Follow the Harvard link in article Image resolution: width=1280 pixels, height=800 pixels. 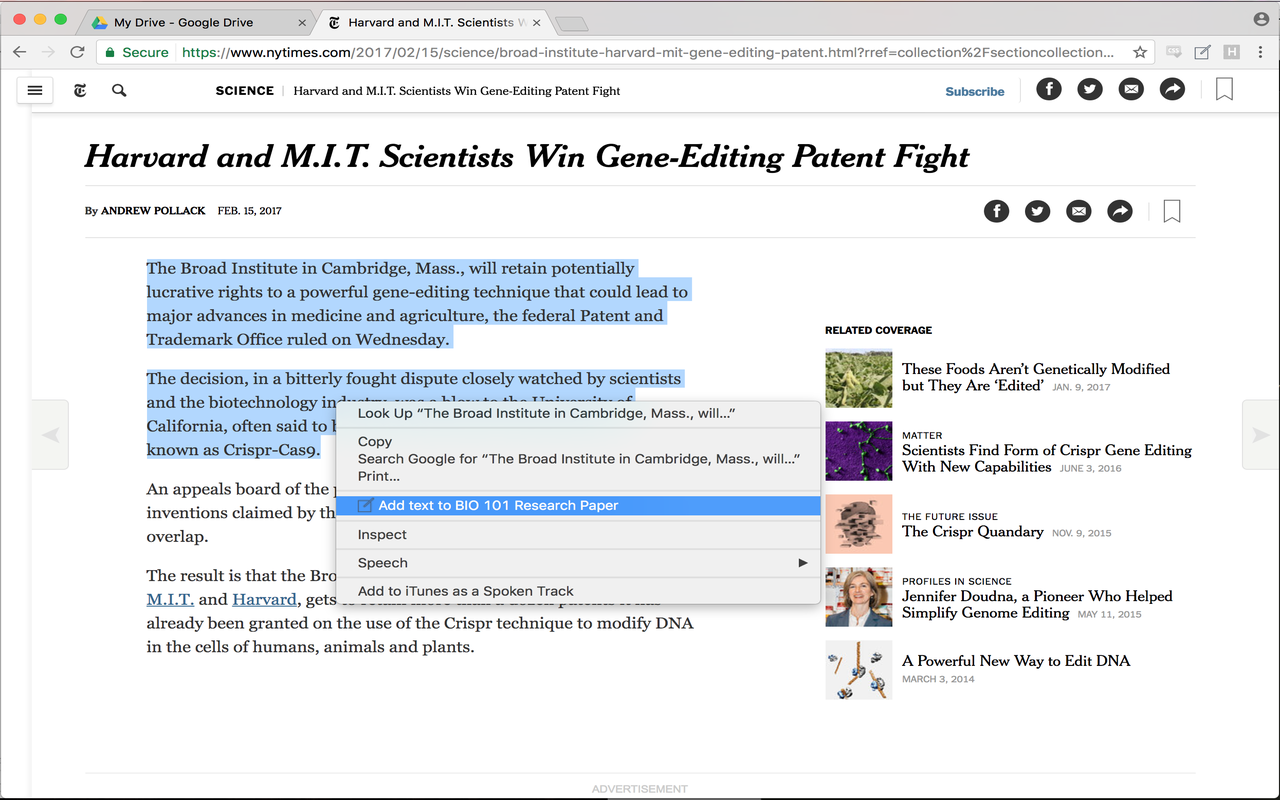(264, 599)
